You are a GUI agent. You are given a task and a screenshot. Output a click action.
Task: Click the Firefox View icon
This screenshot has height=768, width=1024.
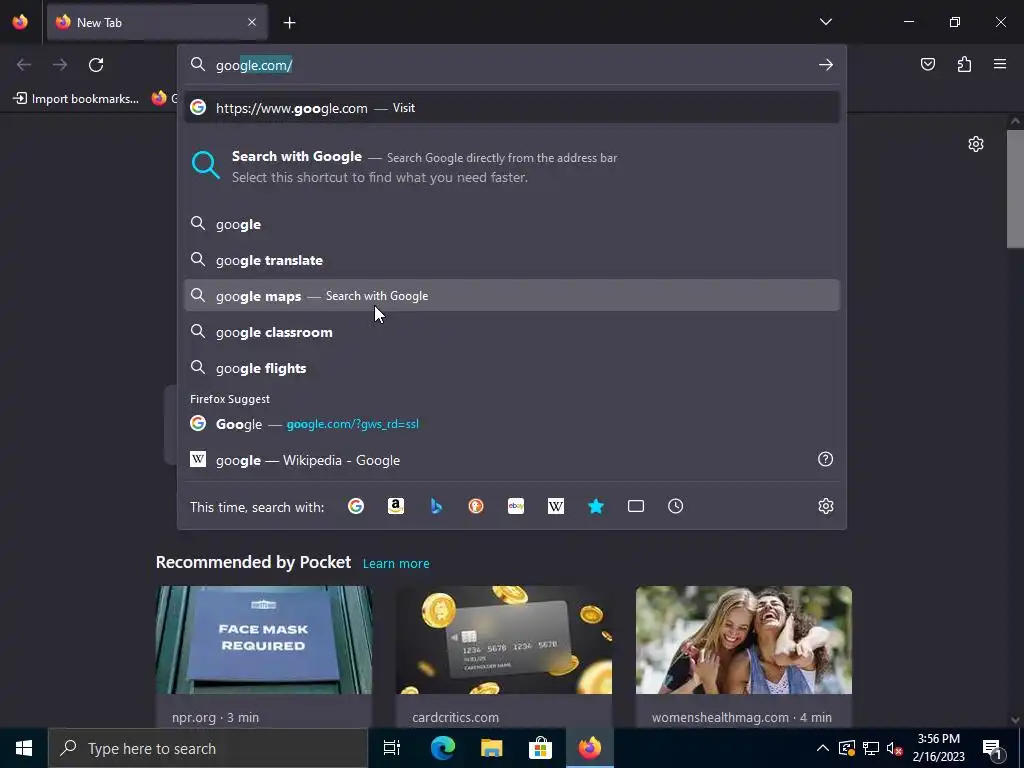tap(20, 22)
